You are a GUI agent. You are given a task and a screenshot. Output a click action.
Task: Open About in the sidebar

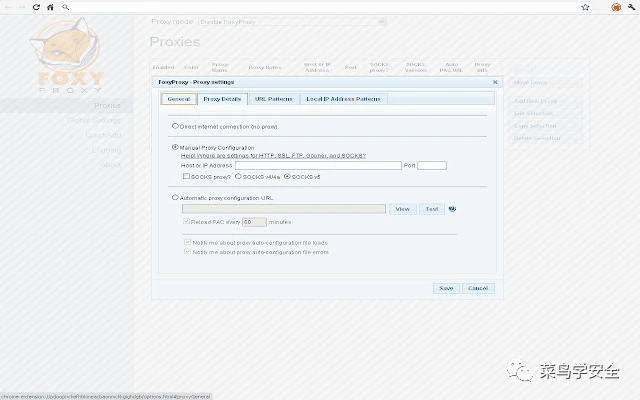[110, 165]
